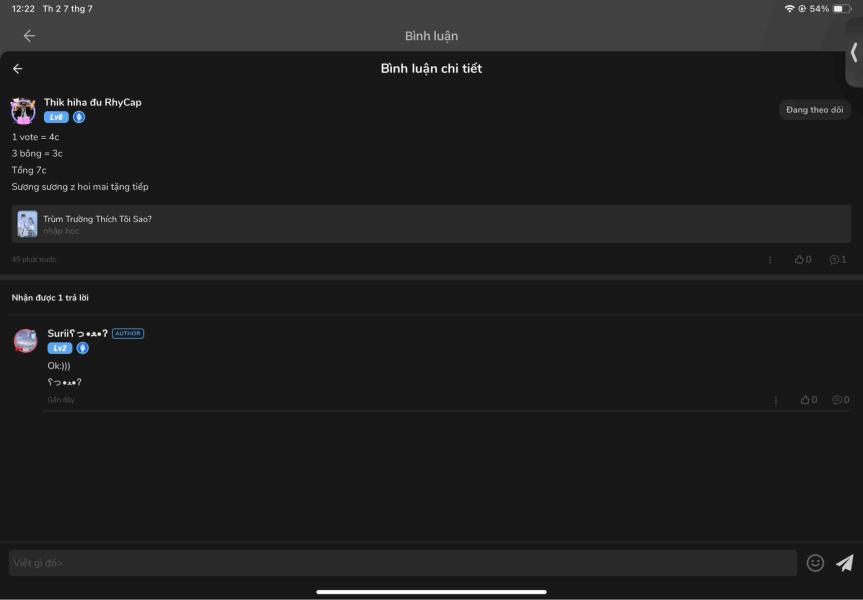The image size is (863, 600).
Task: Tap the user name Thik hiha đu RhyCap
Action: 92,102
